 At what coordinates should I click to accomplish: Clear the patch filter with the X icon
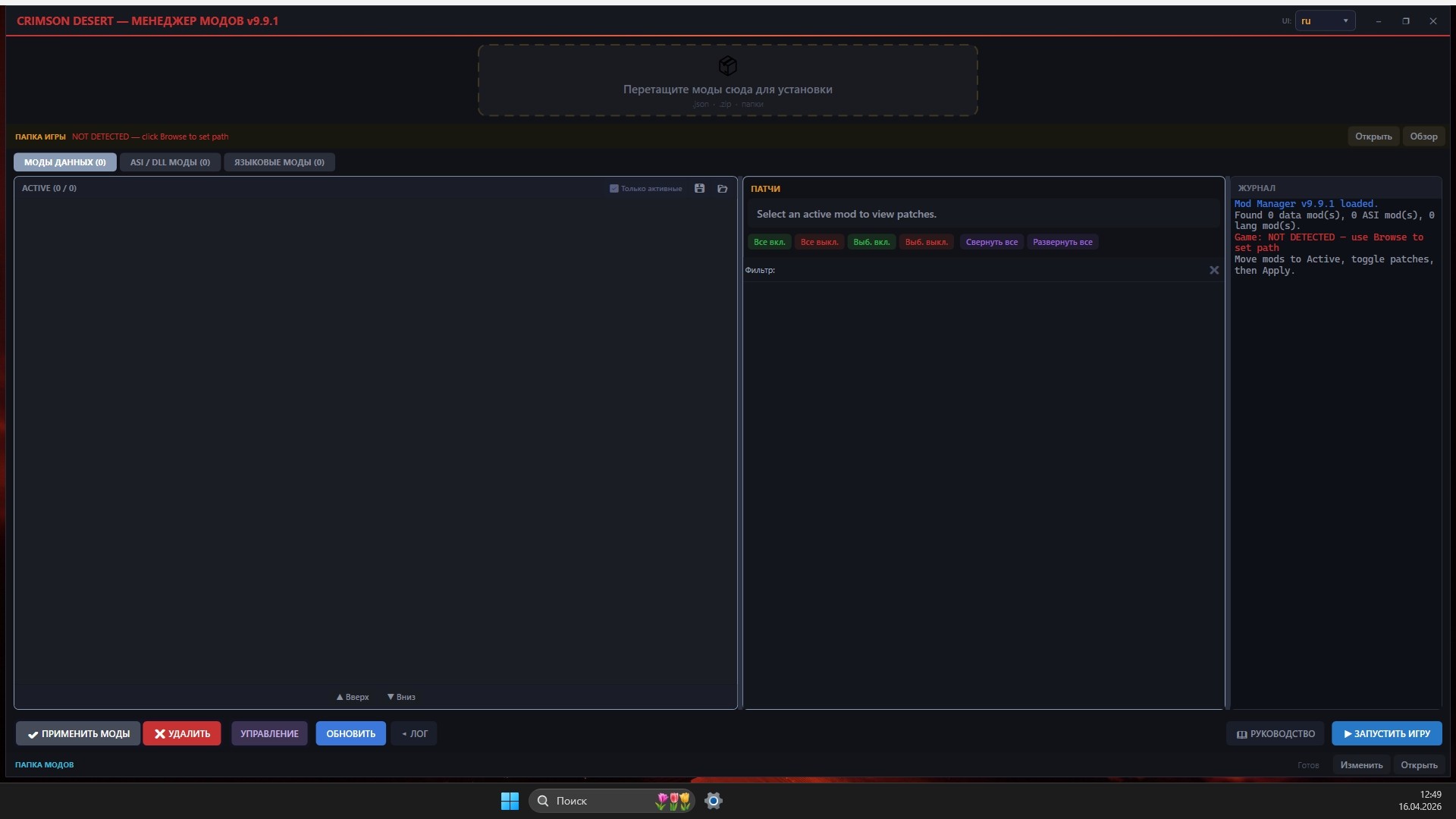[1214, 270]
